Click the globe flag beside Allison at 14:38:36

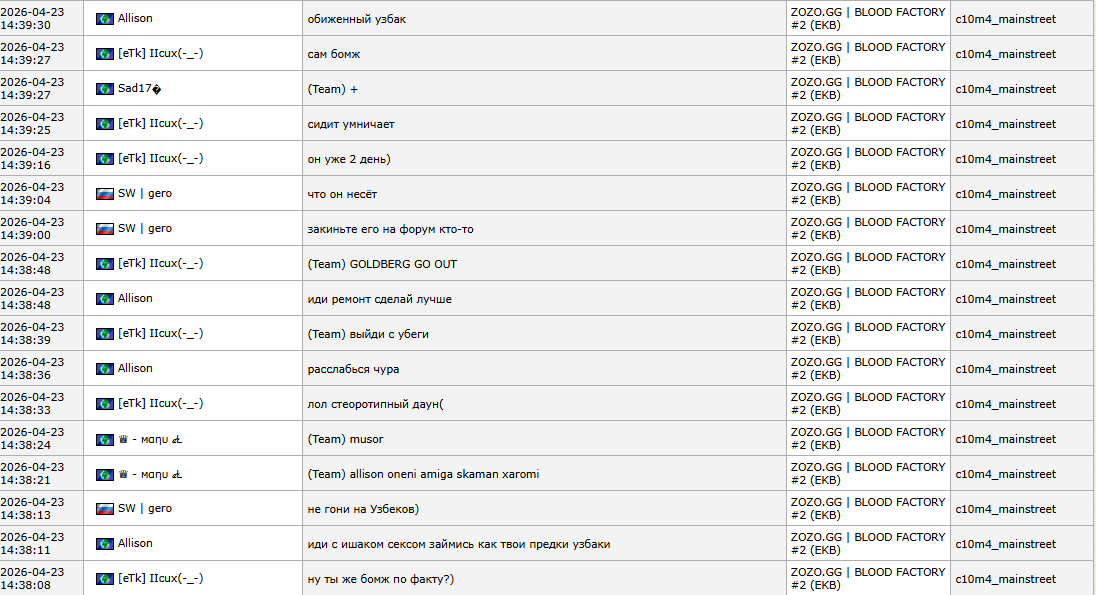pos(104,369)
